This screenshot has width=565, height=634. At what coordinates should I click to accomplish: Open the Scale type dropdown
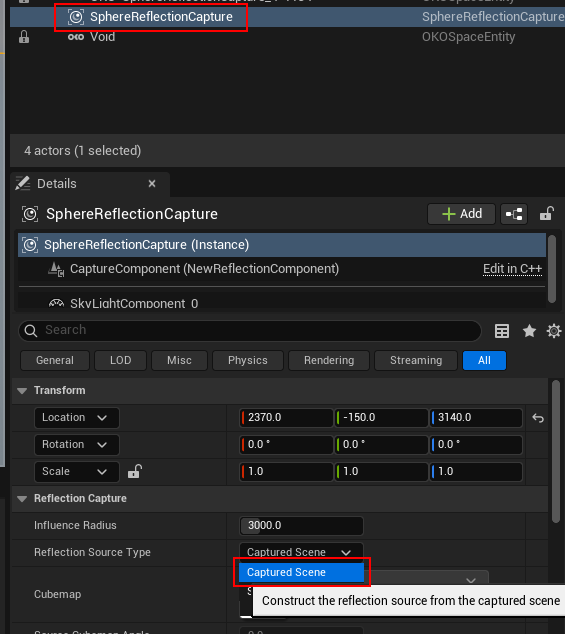(77, 472)
